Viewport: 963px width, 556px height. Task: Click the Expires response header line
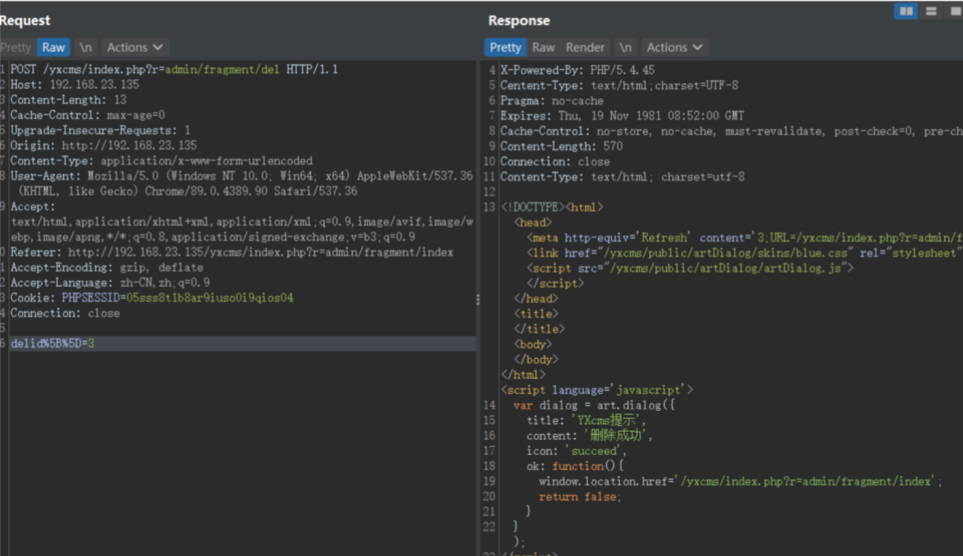[622, 116]
